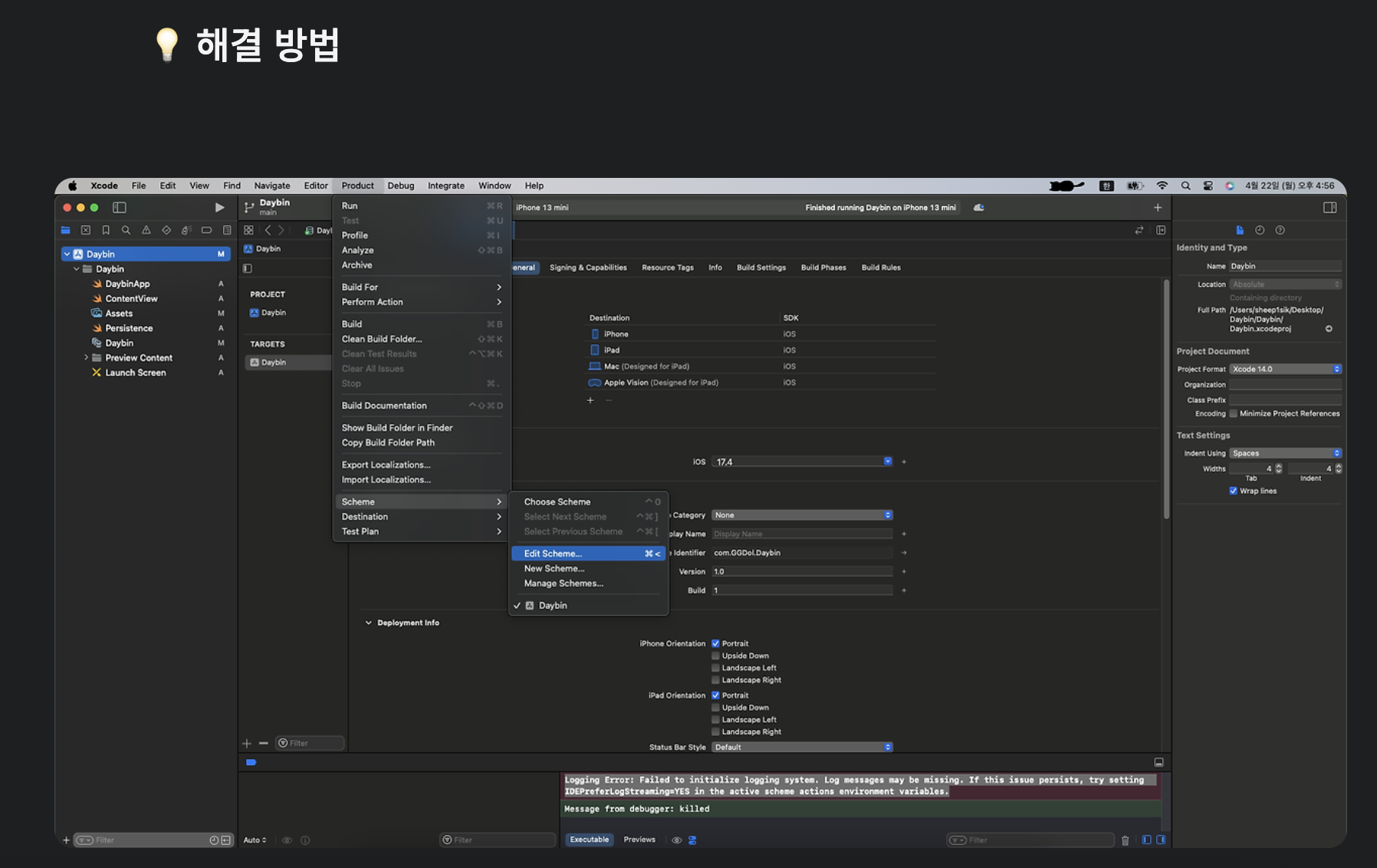This screenshot has height=868, width=1377.
Task: Toggle console eye visibility icon
Action: 676,840
